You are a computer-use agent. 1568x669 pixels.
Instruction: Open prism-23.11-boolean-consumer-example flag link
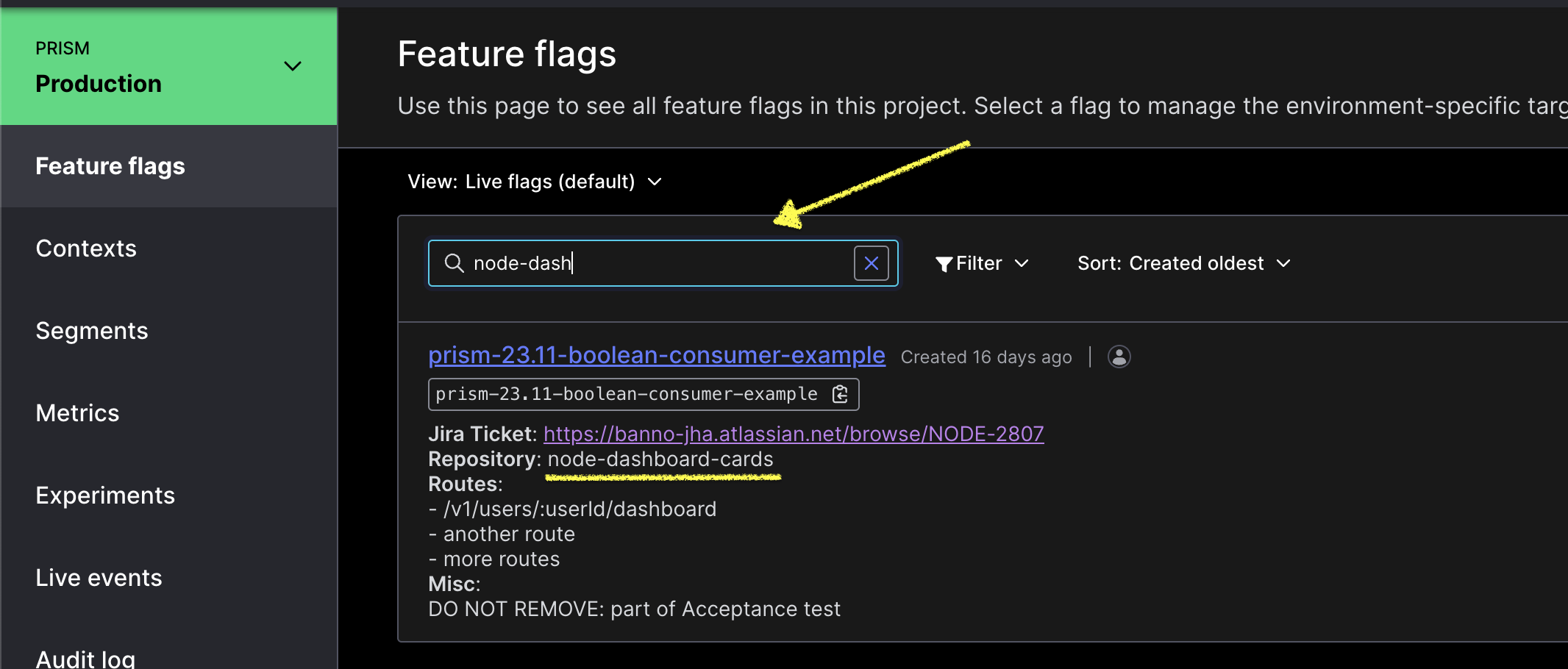pos(656,355)
